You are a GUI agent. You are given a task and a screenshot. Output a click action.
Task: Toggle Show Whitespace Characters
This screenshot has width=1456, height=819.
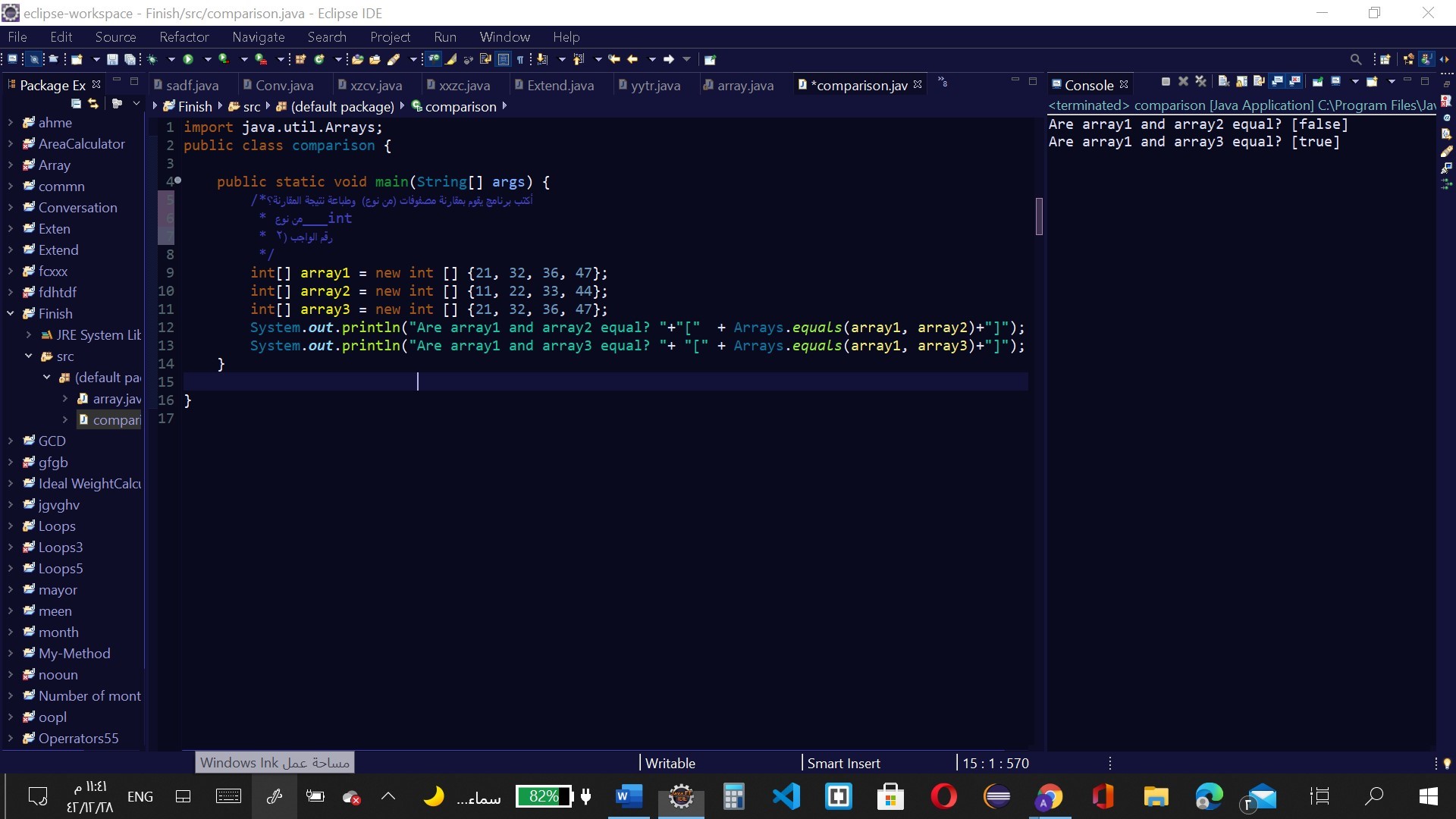pos(520,59)
